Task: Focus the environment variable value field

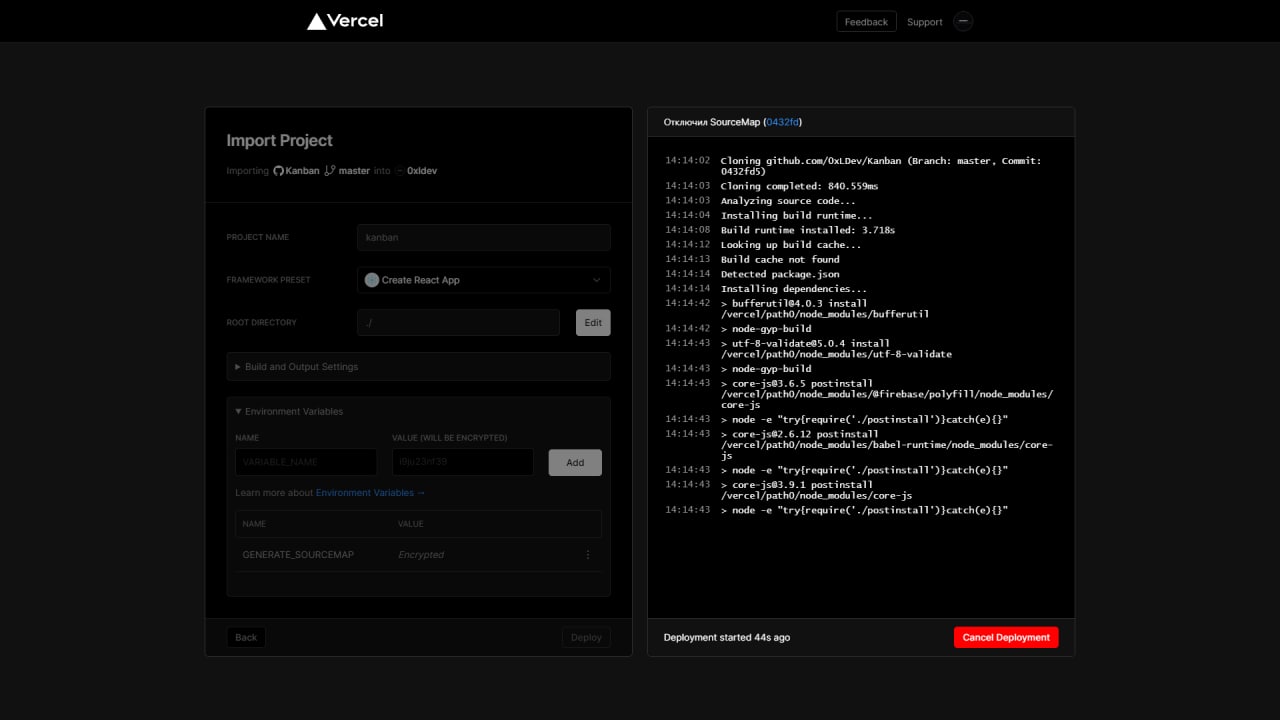Action: coord(463,462)
